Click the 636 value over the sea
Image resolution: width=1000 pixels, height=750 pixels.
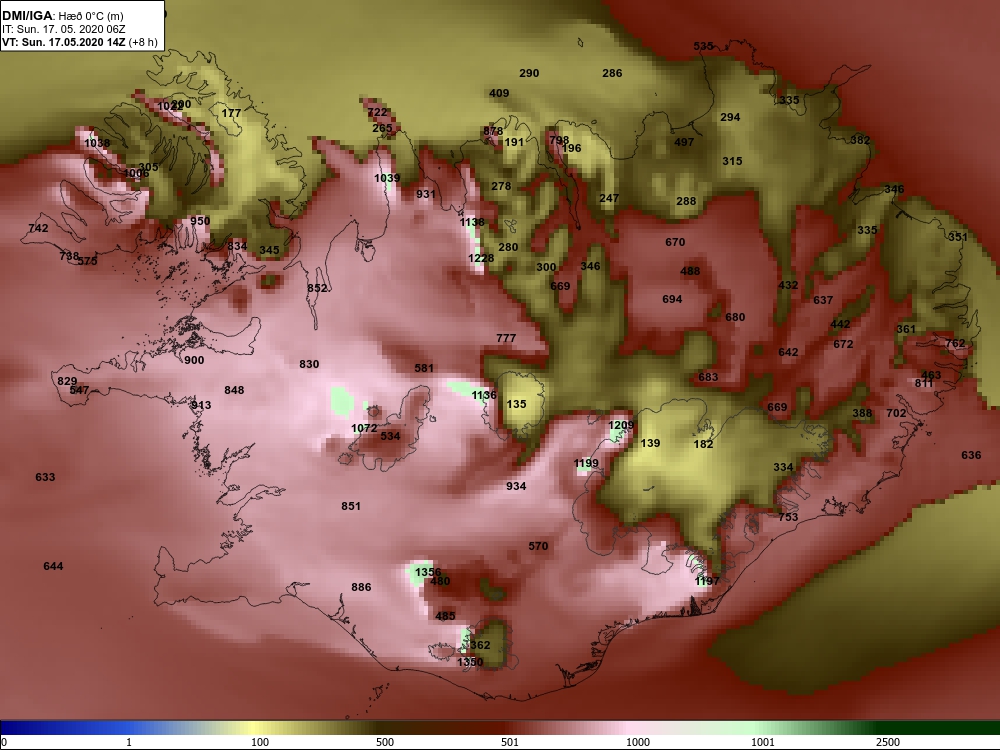coord(971,455)
